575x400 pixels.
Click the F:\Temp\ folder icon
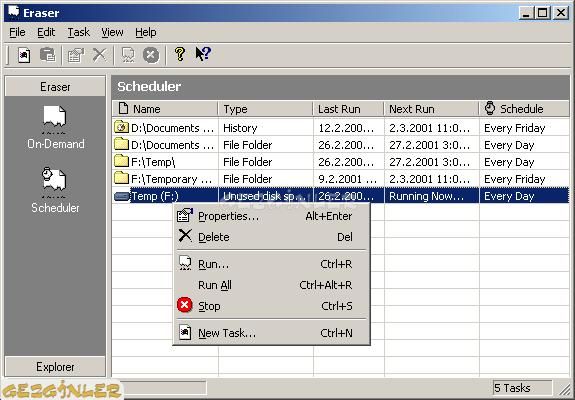(x=121, y=161)
